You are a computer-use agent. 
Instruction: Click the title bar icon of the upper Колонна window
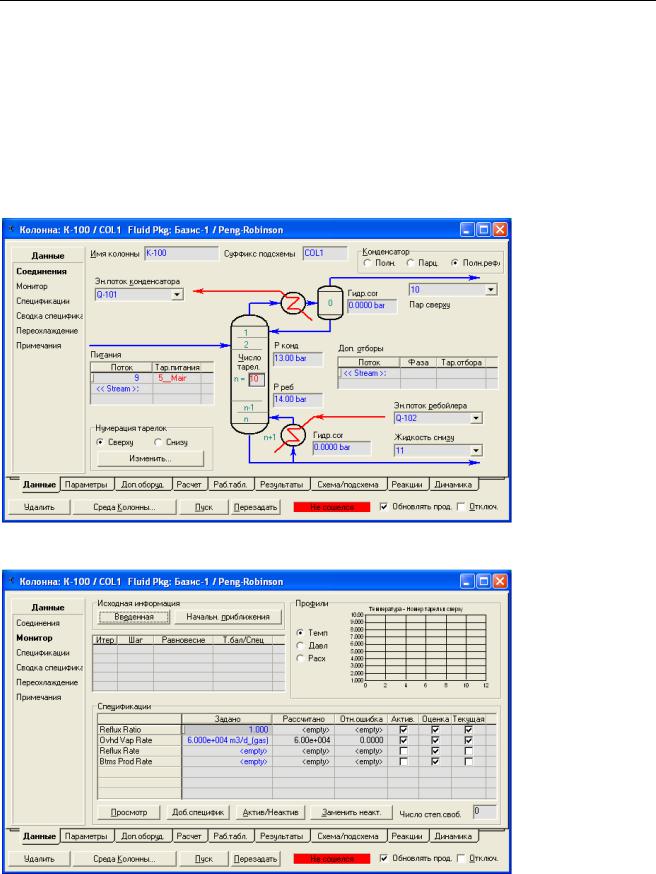click(12, 229)
